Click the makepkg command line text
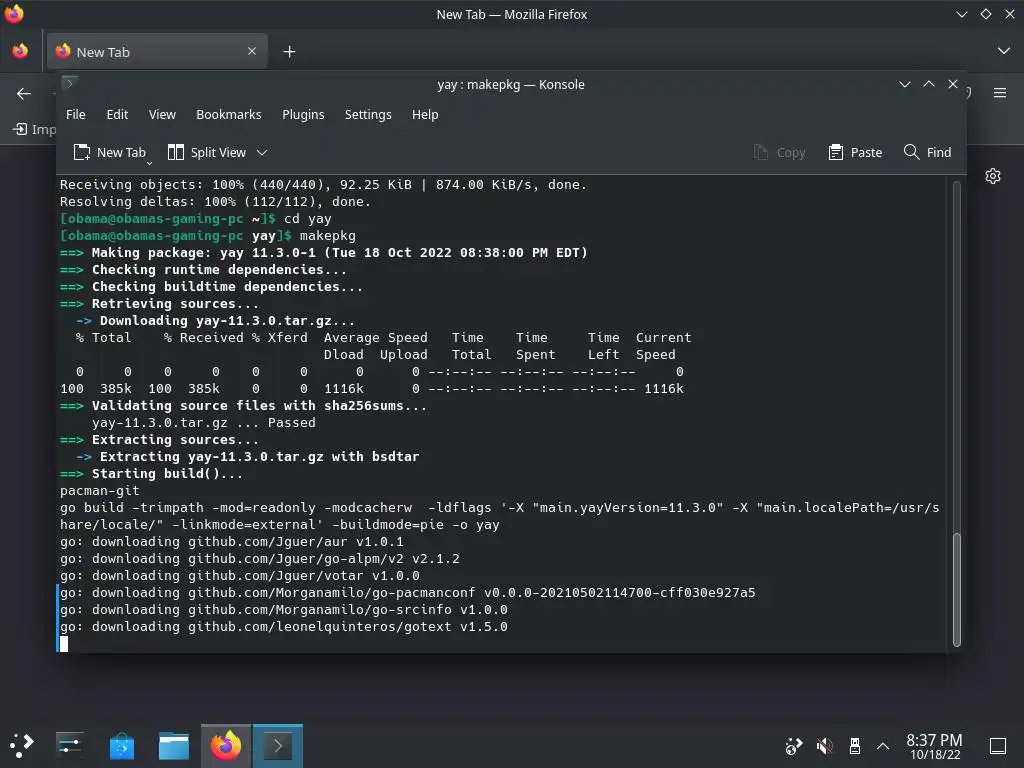This screenshot has width=1024, height=768. point(328,236)
